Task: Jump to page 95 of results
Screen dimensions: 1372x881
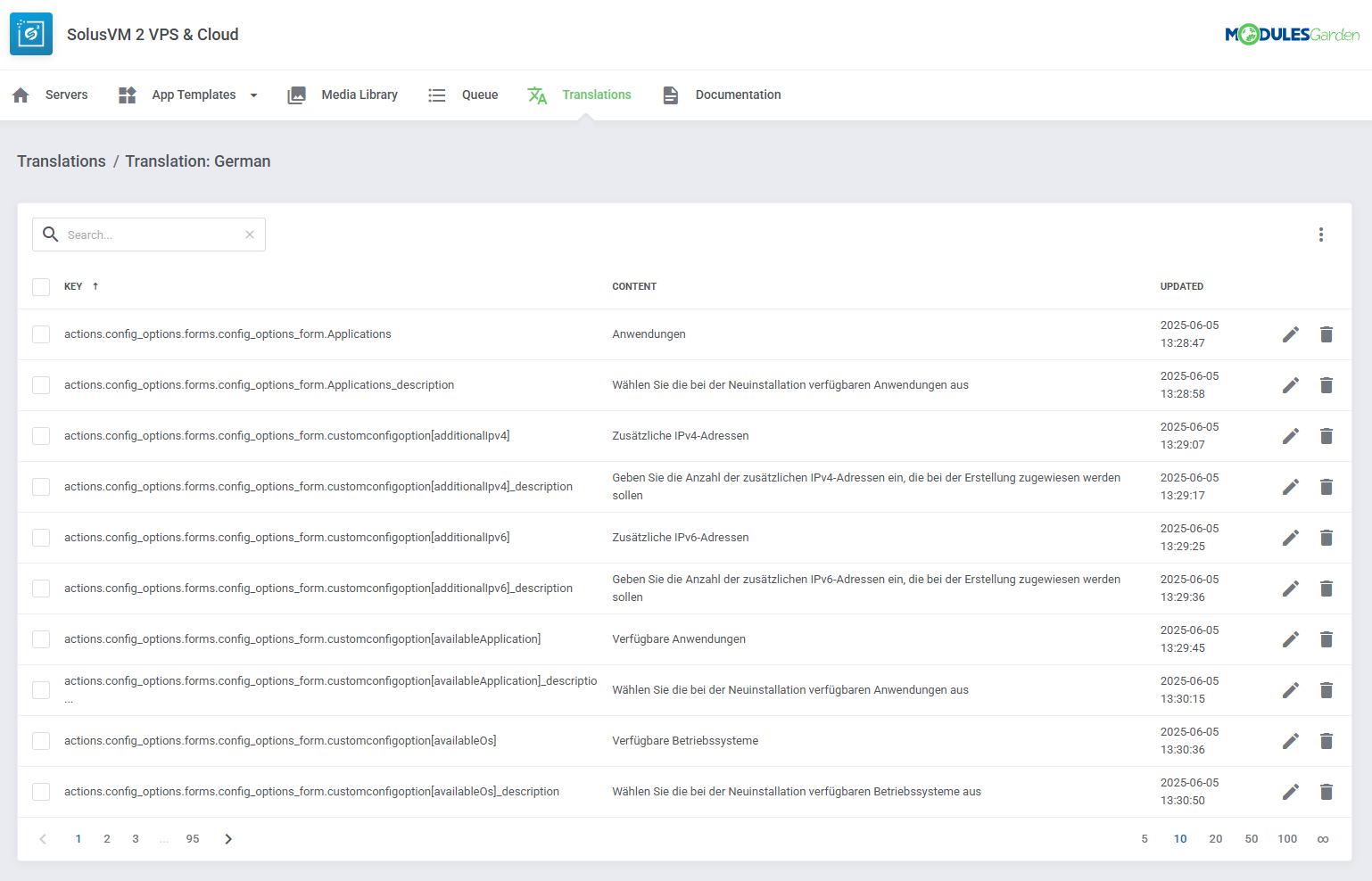Action: click(x=193, y=839)
